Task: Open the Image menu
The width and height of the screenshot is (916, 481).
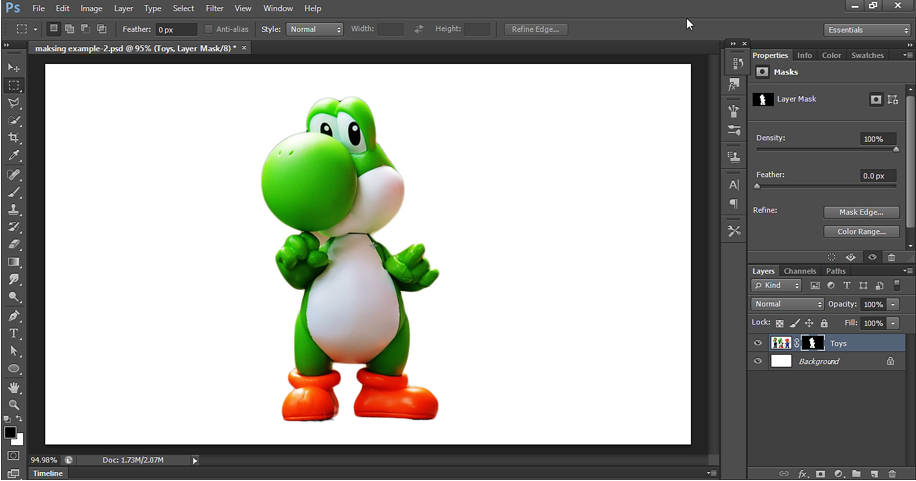Action: coord(91,8)
